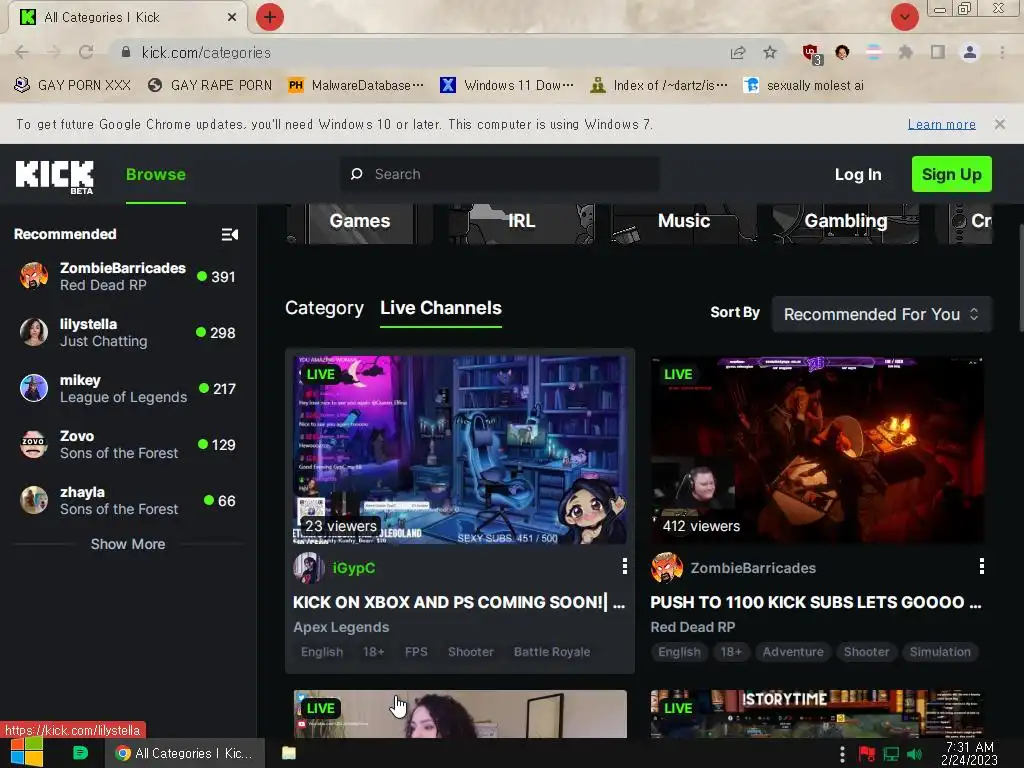This screenshot has height=768, width=1024.
Task: Click the ZombieBarricades avatar under the stream card
Action: (666, 568)
